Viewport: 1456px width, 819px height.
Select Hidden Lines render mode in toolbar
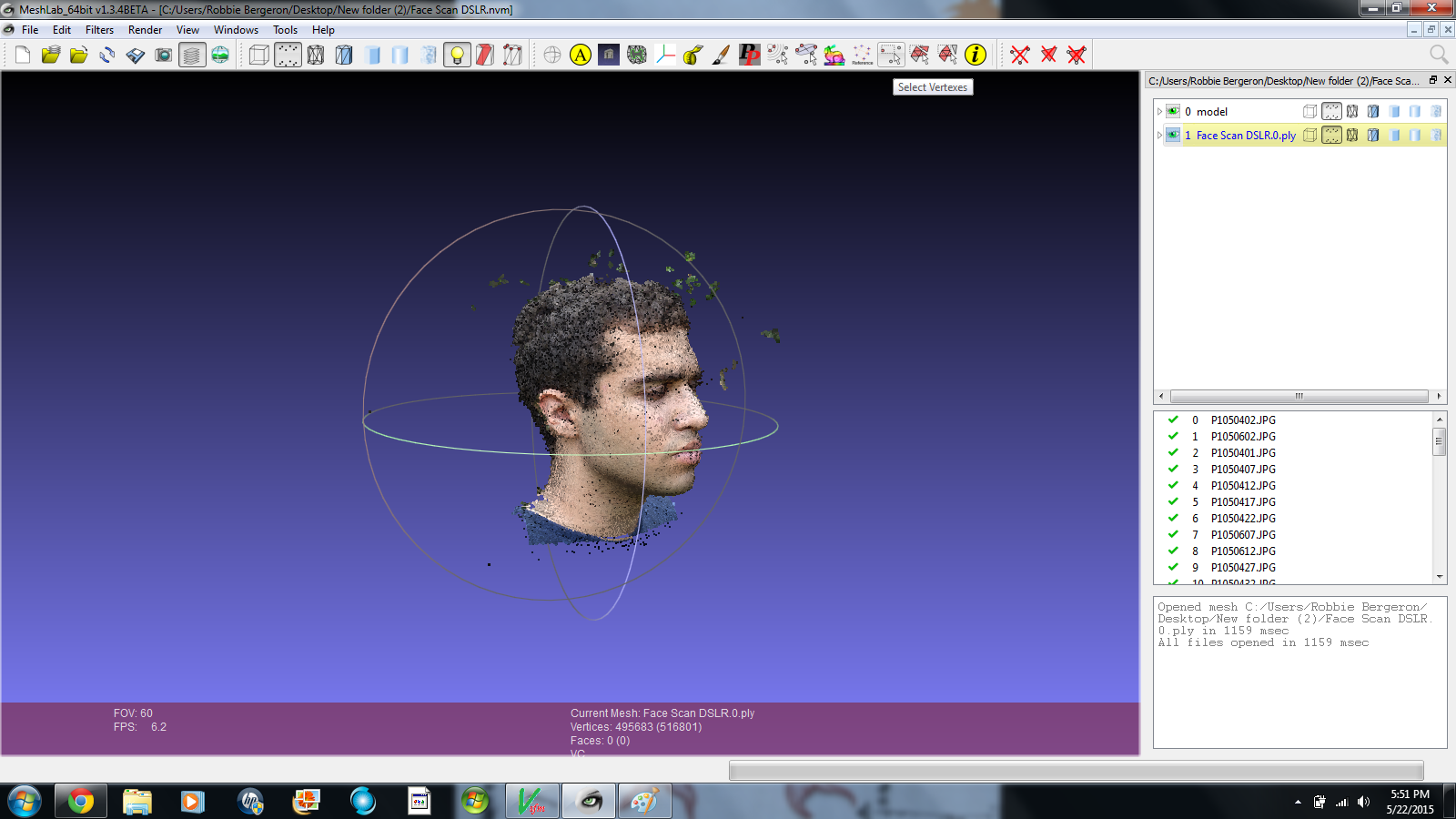[344, 55]
